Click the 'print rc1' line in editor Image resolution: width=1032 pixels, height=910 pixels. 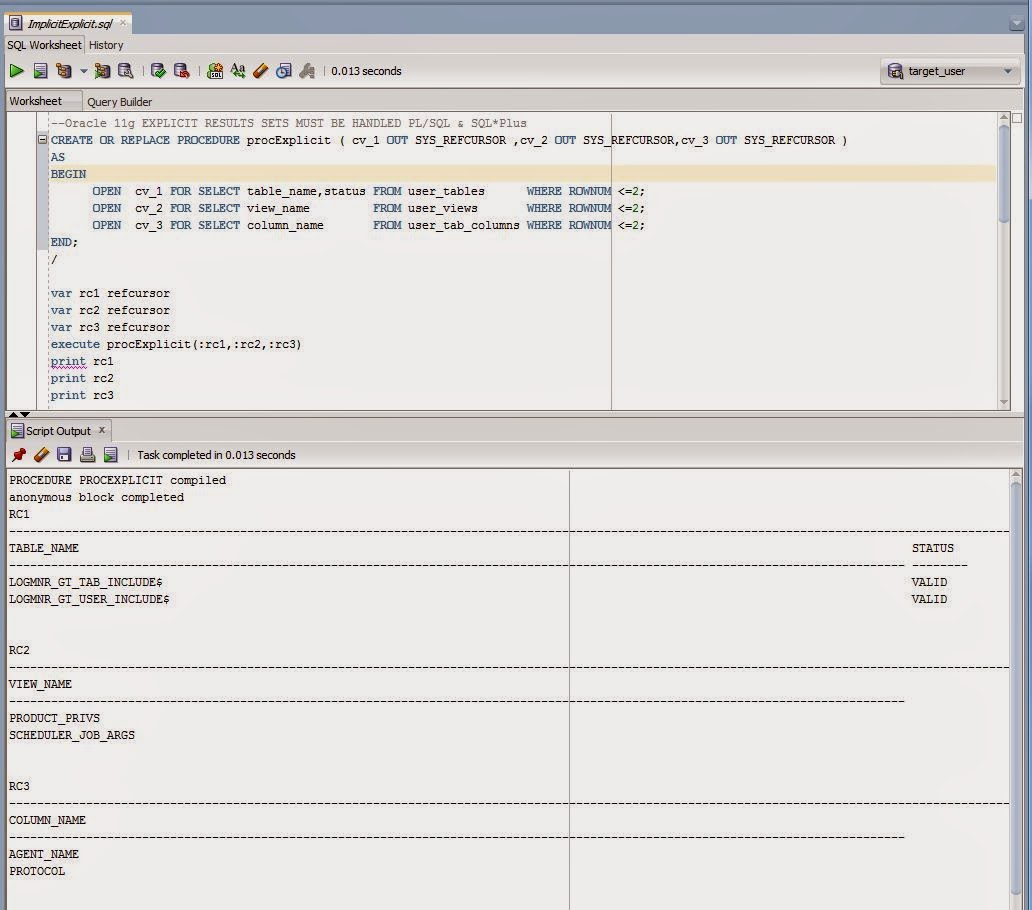pos(82,361)
